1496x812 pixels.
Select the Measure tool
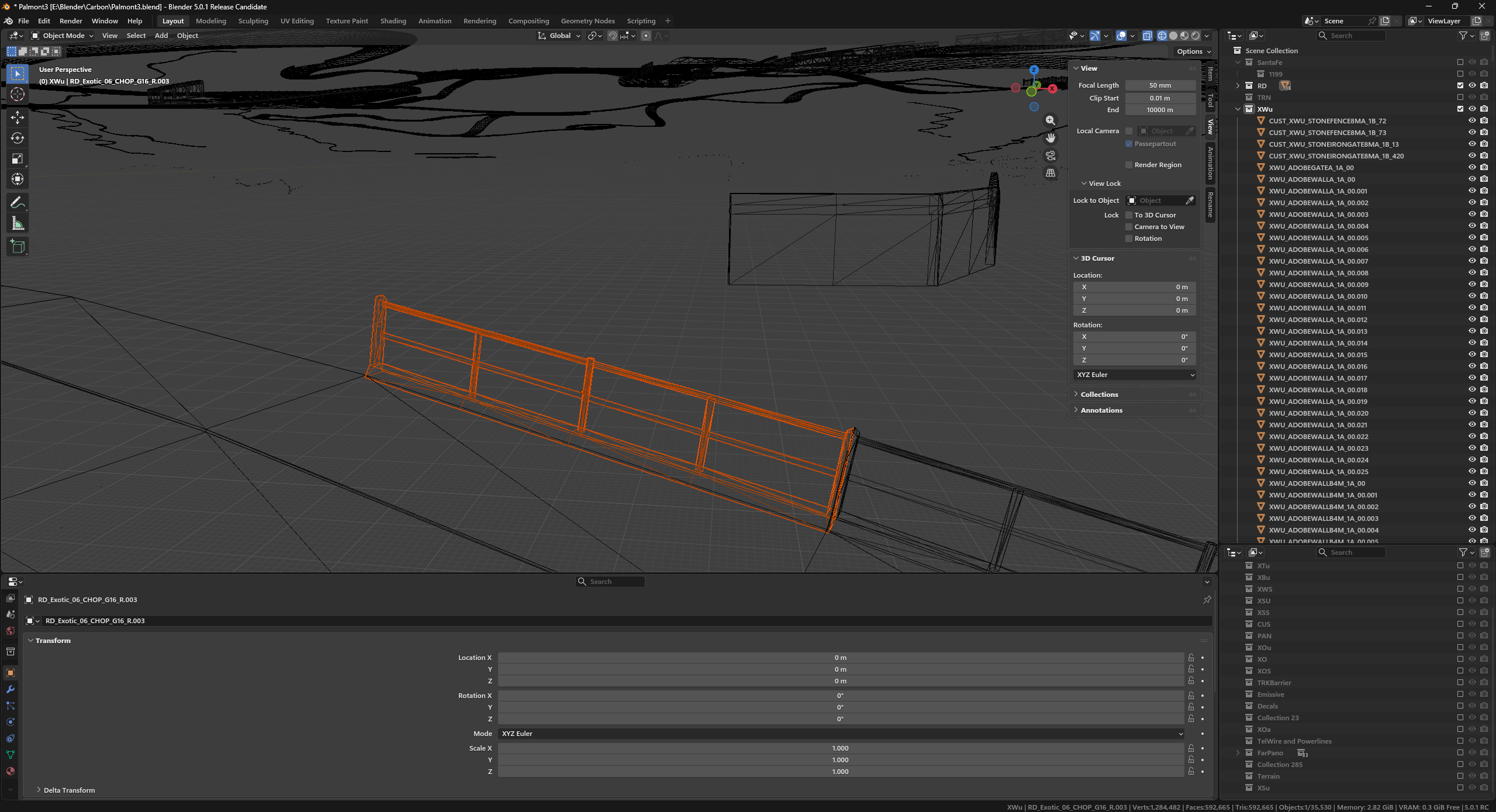(x=18, y=223)
